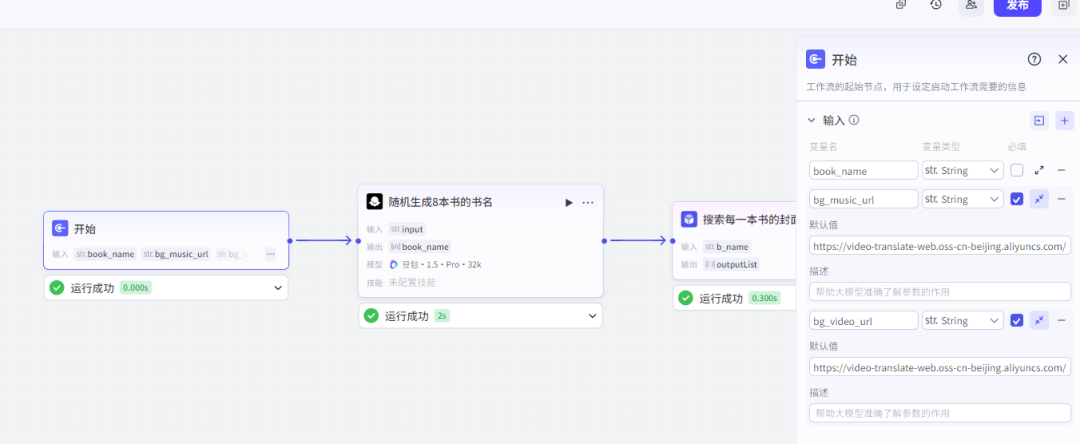Click the 2s runtime badge
The width and height of the screenshot is (1080, 444).
pos(442,316)
